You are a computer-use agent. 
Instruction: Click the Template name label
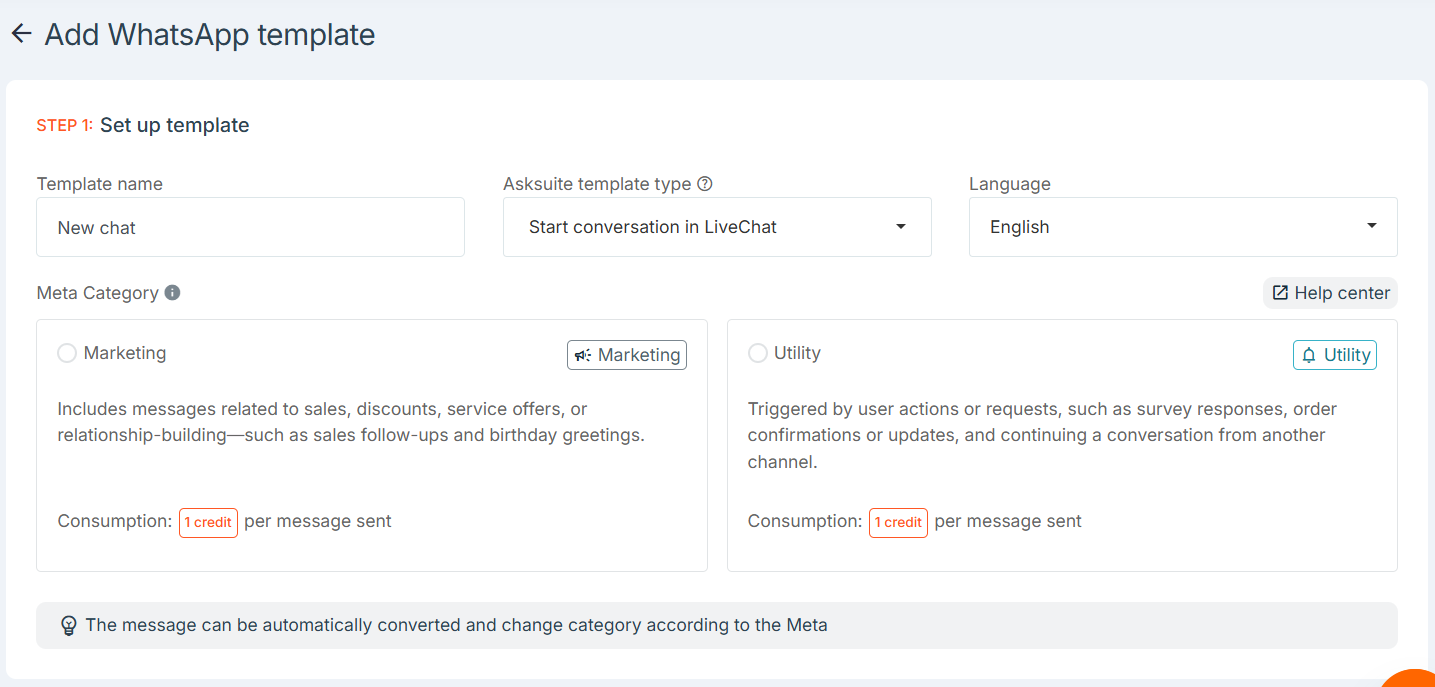(100, 184)
